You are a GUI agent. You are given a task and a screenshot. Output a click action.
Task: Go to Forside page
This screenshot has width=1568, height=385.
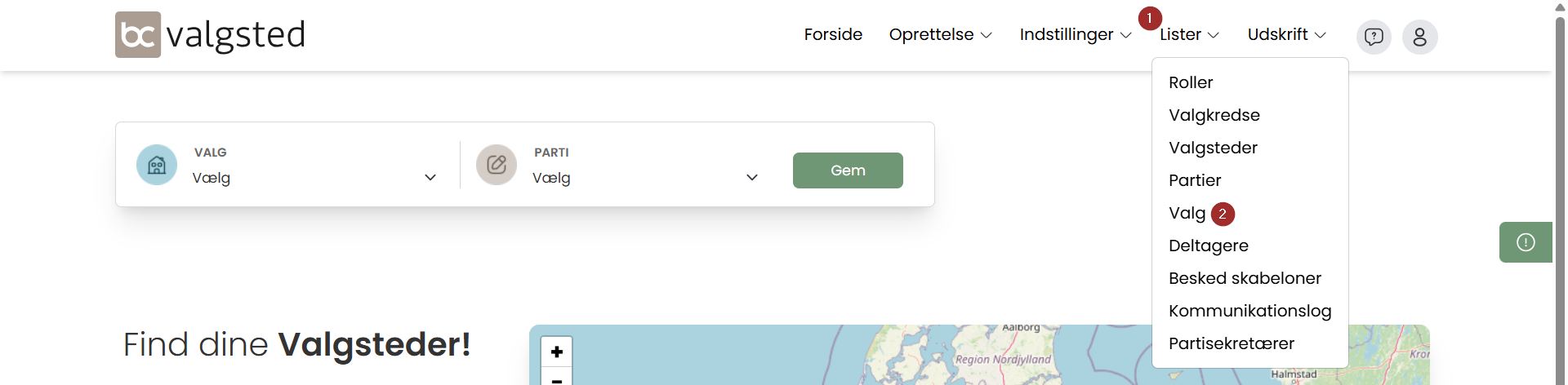tap(833, 34)
